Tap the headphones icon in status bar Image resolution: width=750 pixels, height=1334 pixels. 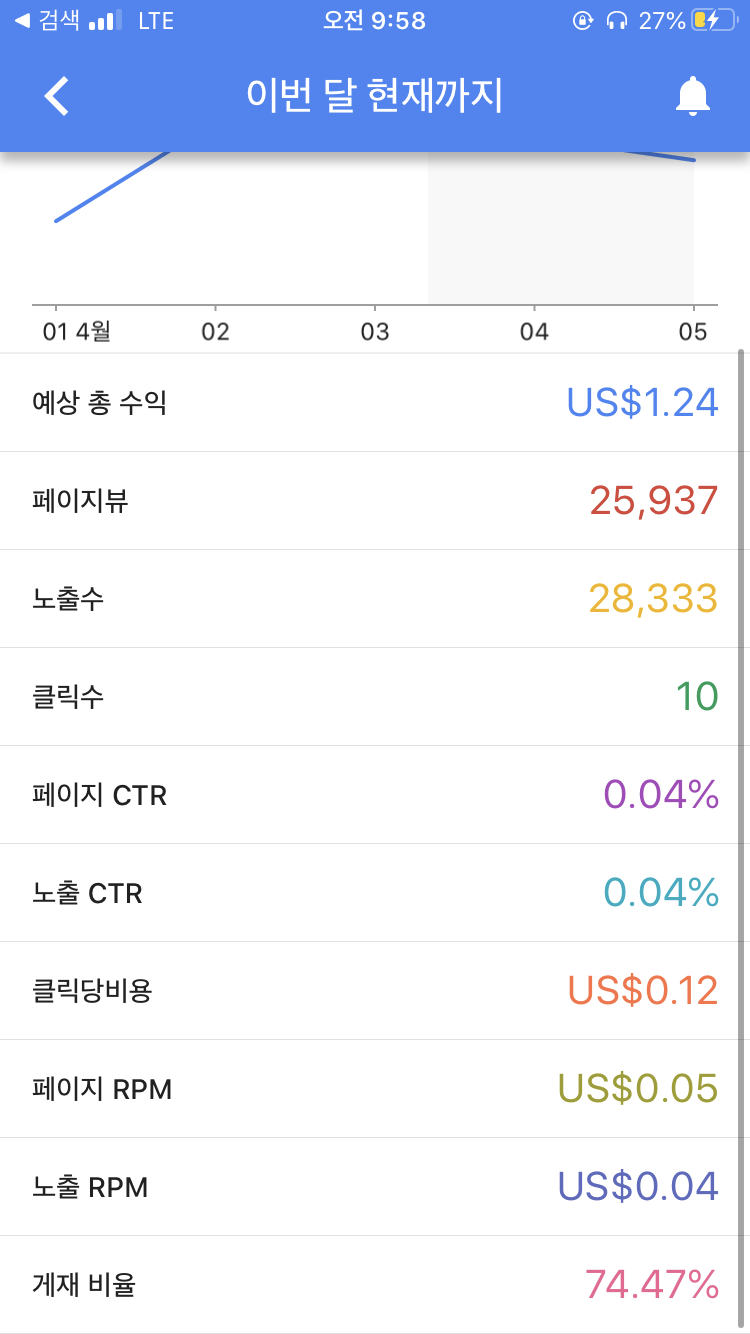point(617,20)
